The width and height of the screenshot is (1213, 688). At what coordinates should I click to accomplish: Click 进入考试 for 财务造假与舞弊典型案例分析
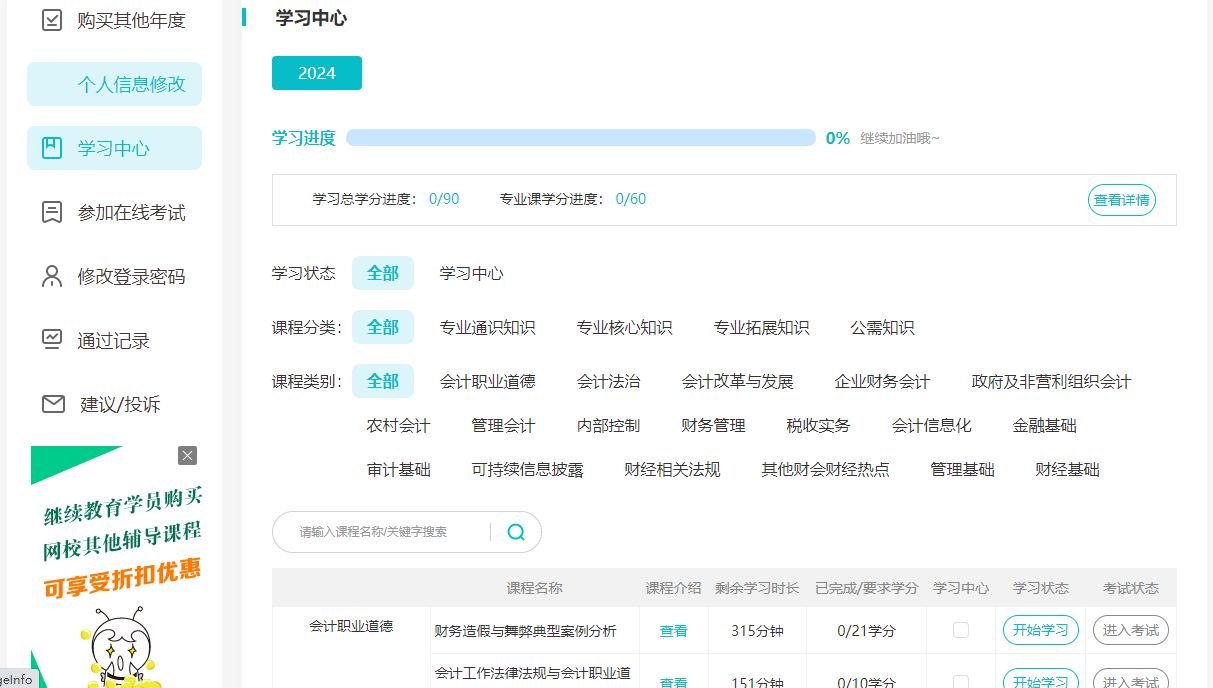[x=1130, y=630]
